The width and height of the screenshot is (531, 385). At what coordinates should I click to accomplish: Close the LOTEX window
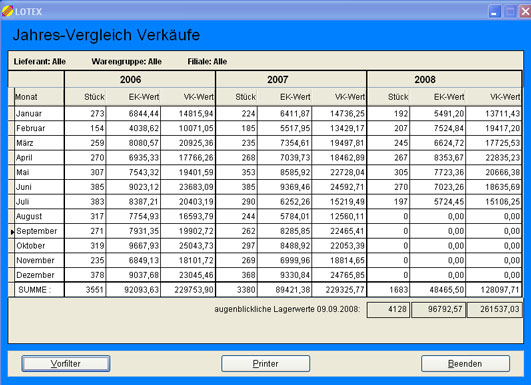pos(525,12)
